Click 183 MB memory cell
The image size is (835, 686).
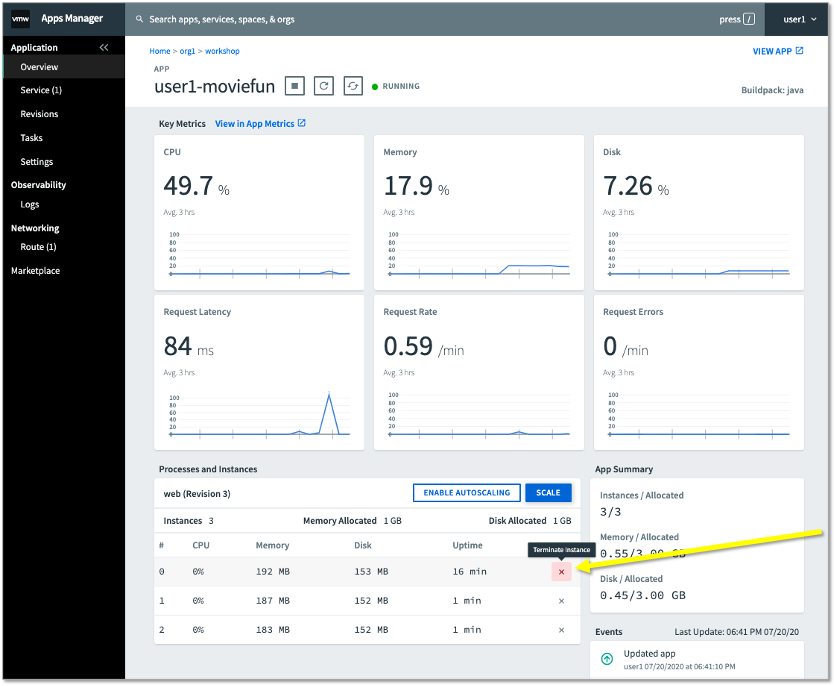[x=273, y=630]
